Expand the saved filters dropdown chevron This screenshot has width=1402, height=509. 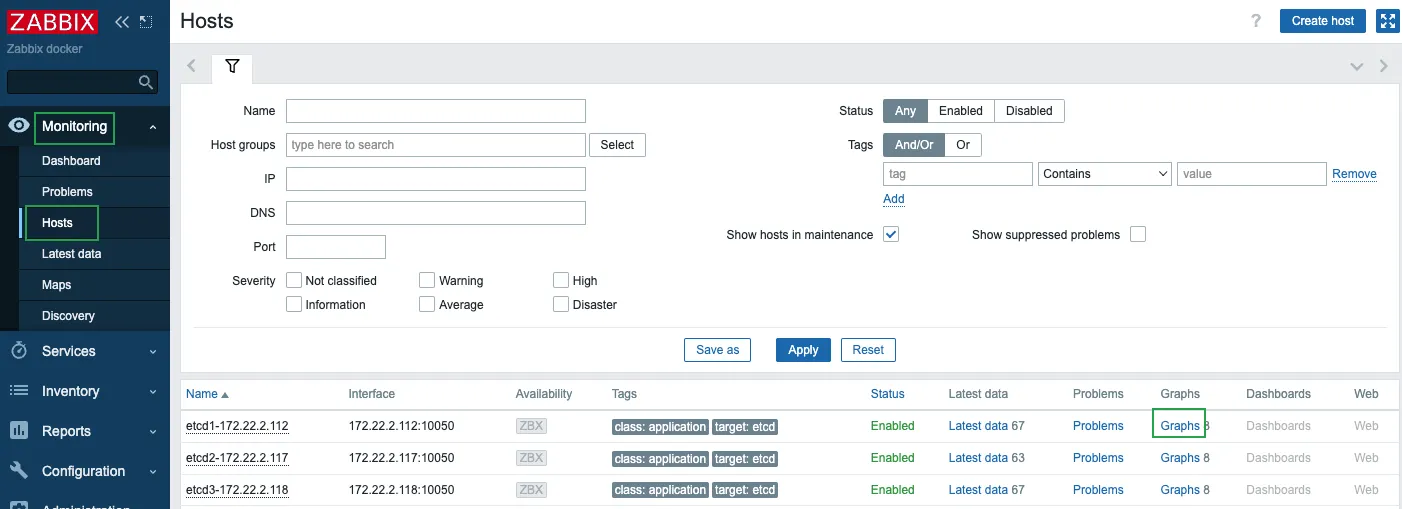tap(1357, 66)
